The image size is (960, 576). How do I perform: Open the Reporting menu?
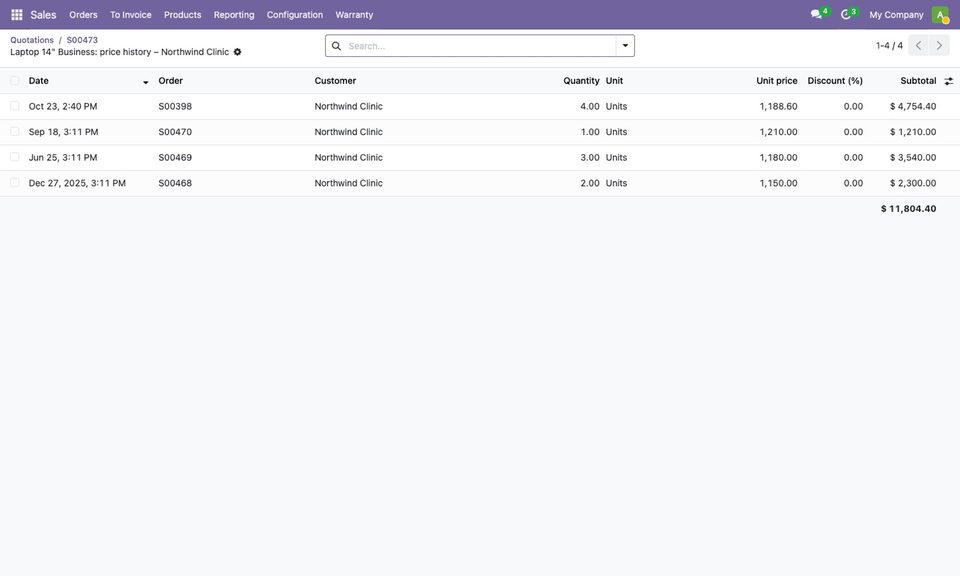pos(234,15)
